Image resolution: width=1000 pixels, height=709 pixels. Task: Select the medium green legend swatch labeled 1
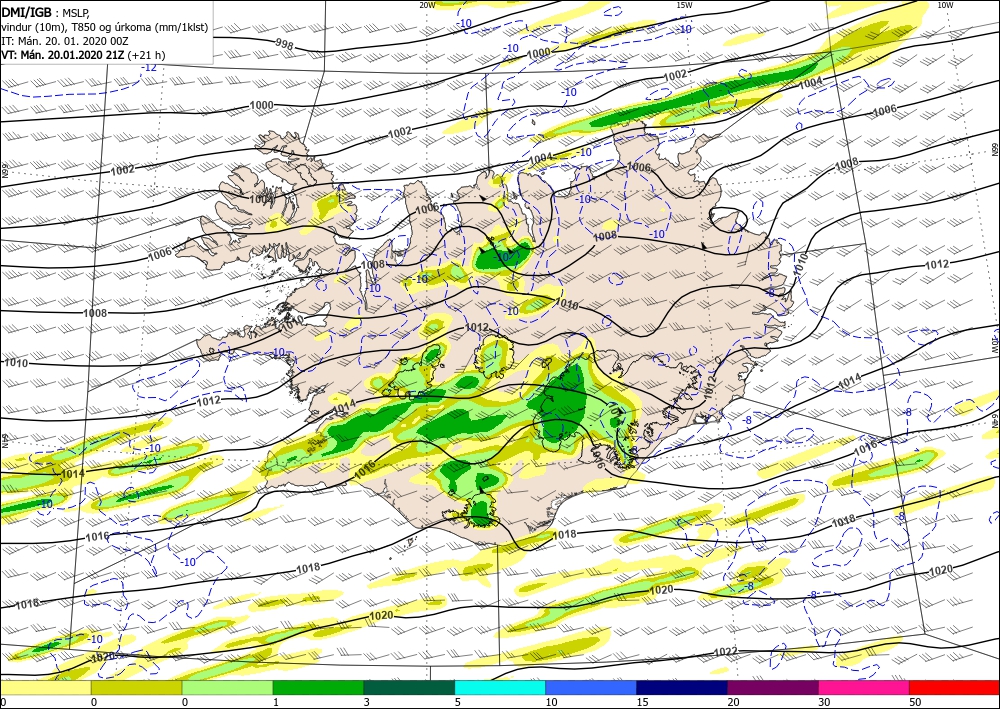tap(318, 688)
